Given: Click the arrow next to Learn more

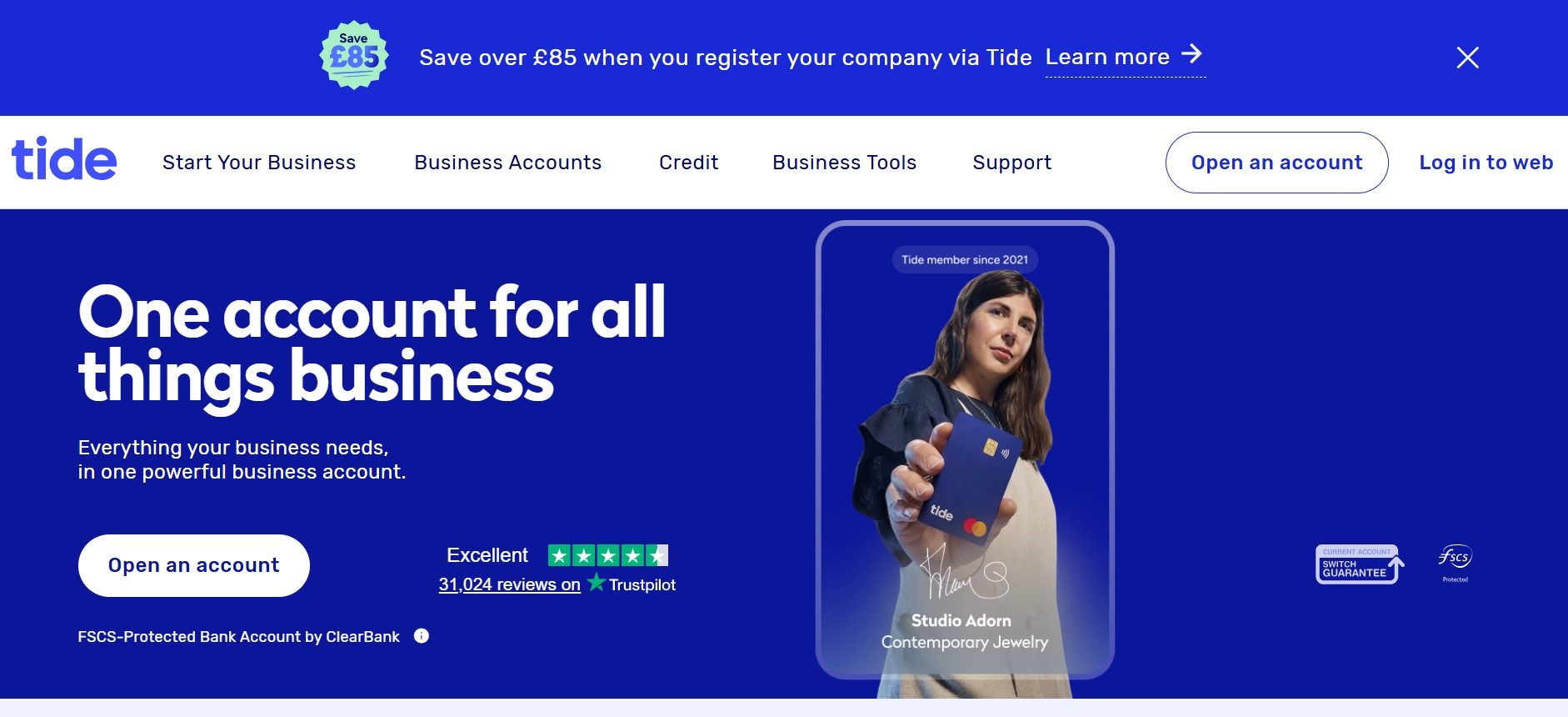Looking at the screenshot, I should click(x=1192, y=54).
